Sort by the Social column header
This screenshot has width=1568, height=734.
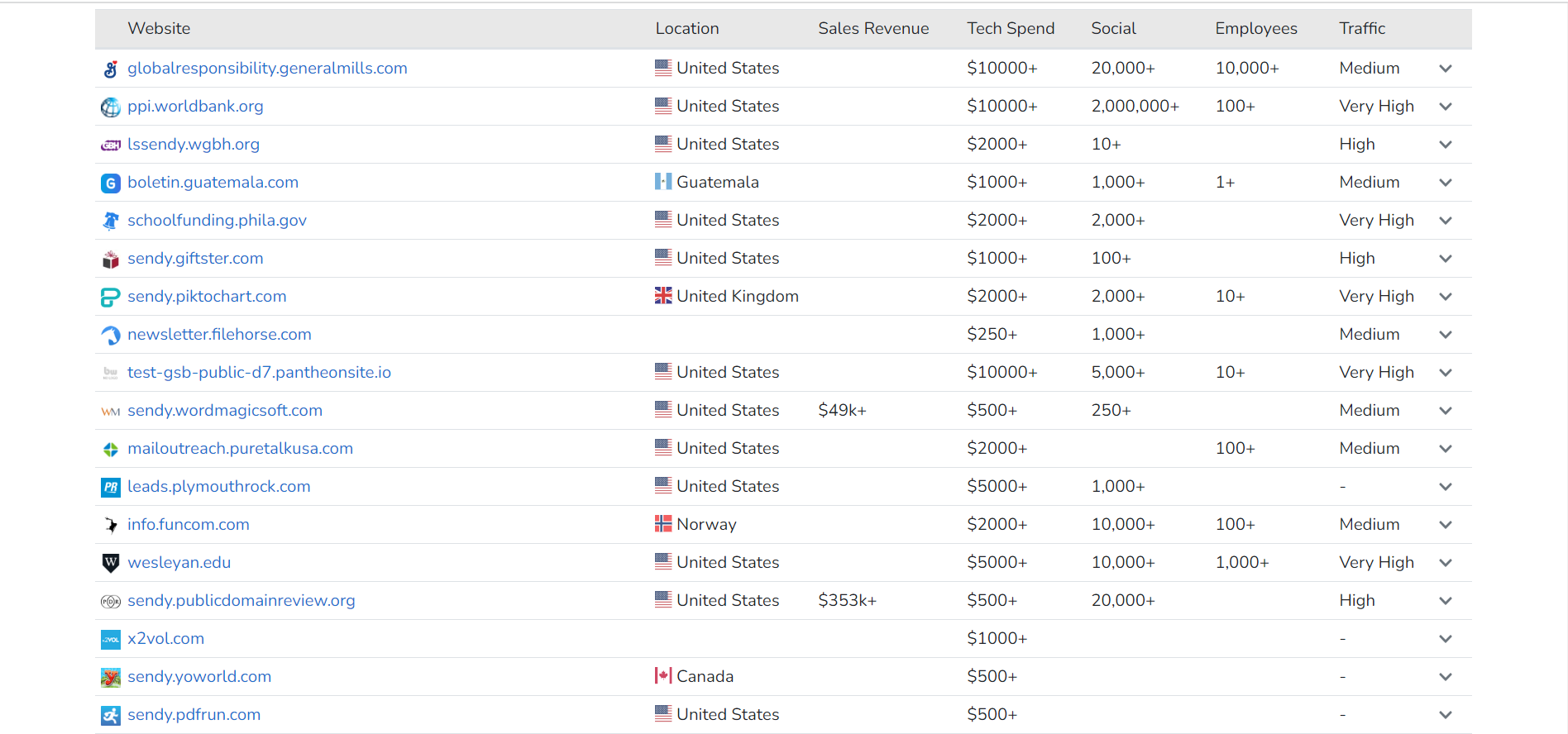(x=1113, y=28)
